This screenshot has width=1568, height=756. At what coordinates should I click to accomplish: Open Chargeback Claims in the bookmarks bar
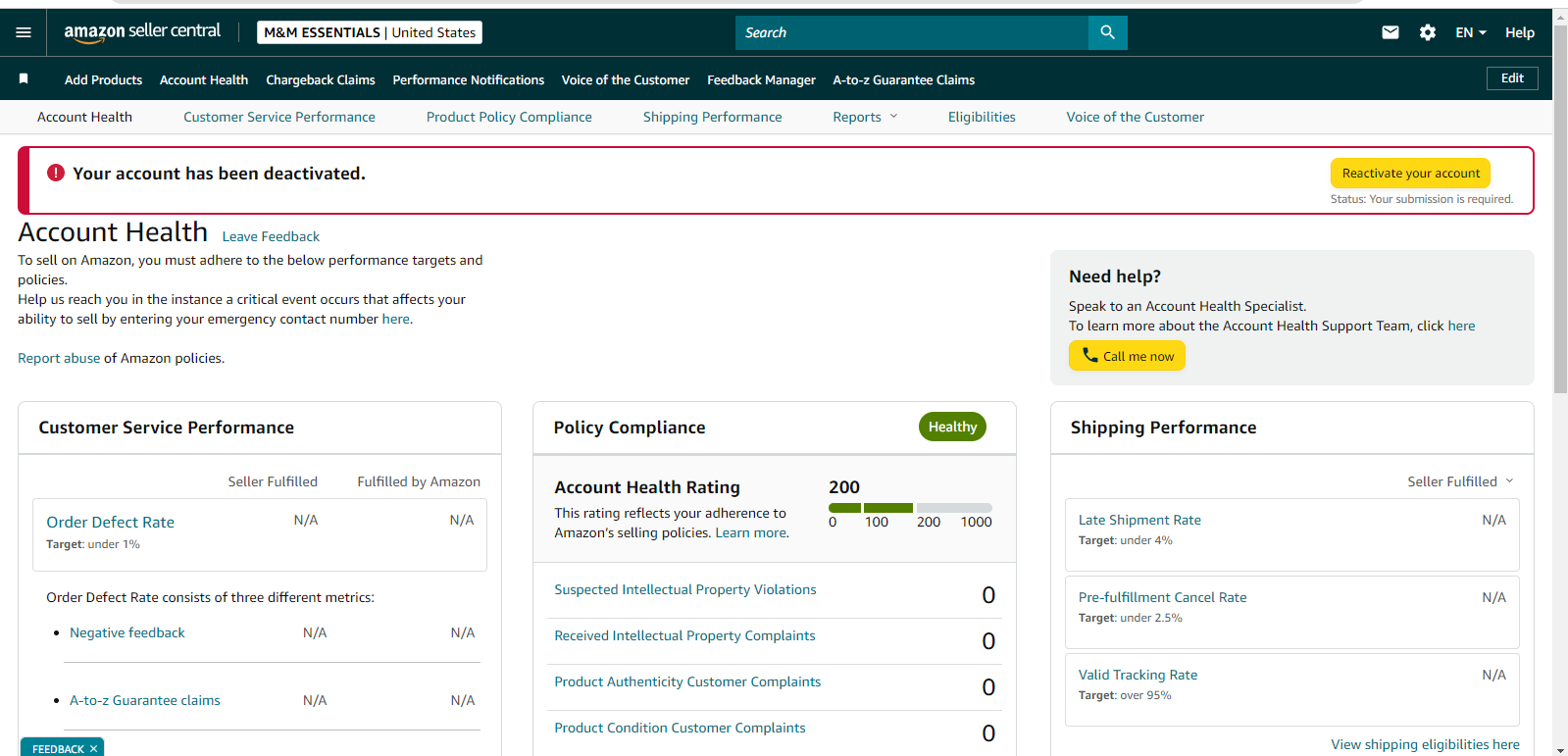pyautogui.click(x=321, y=80)
